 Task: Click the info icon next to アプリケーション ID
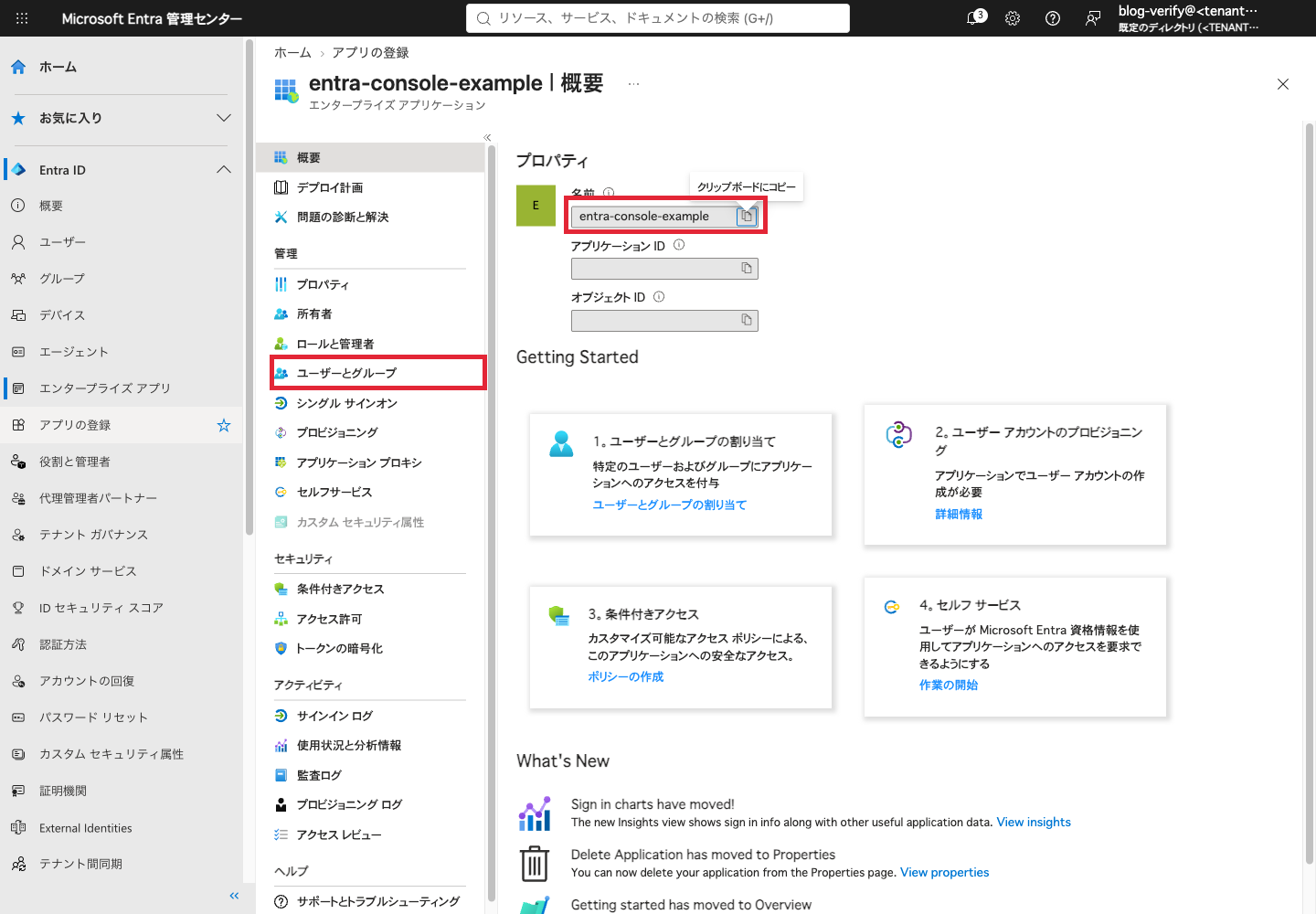(679, 245)
